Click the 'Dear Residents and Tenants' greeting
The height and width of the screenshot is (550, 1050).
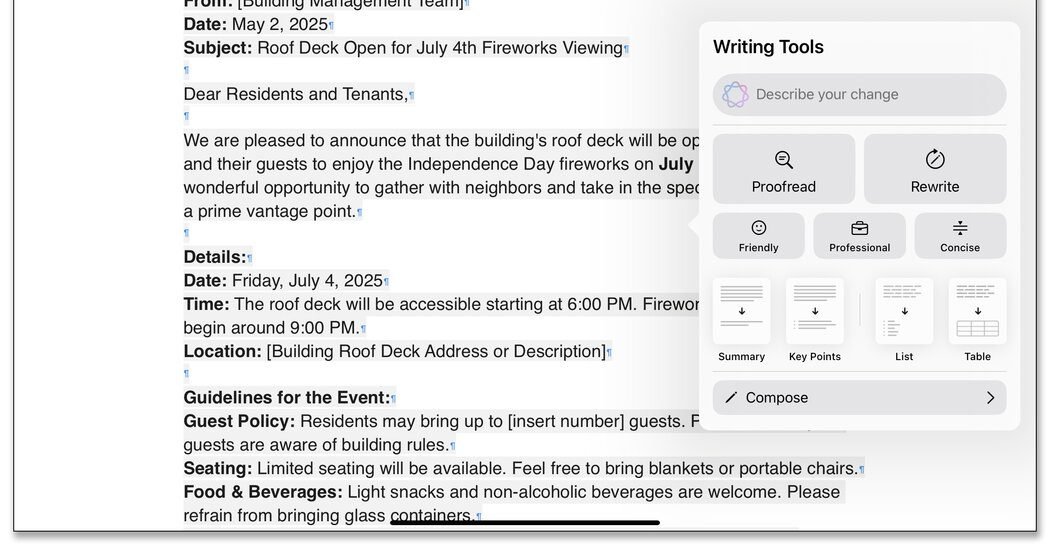tap(295, 94)
